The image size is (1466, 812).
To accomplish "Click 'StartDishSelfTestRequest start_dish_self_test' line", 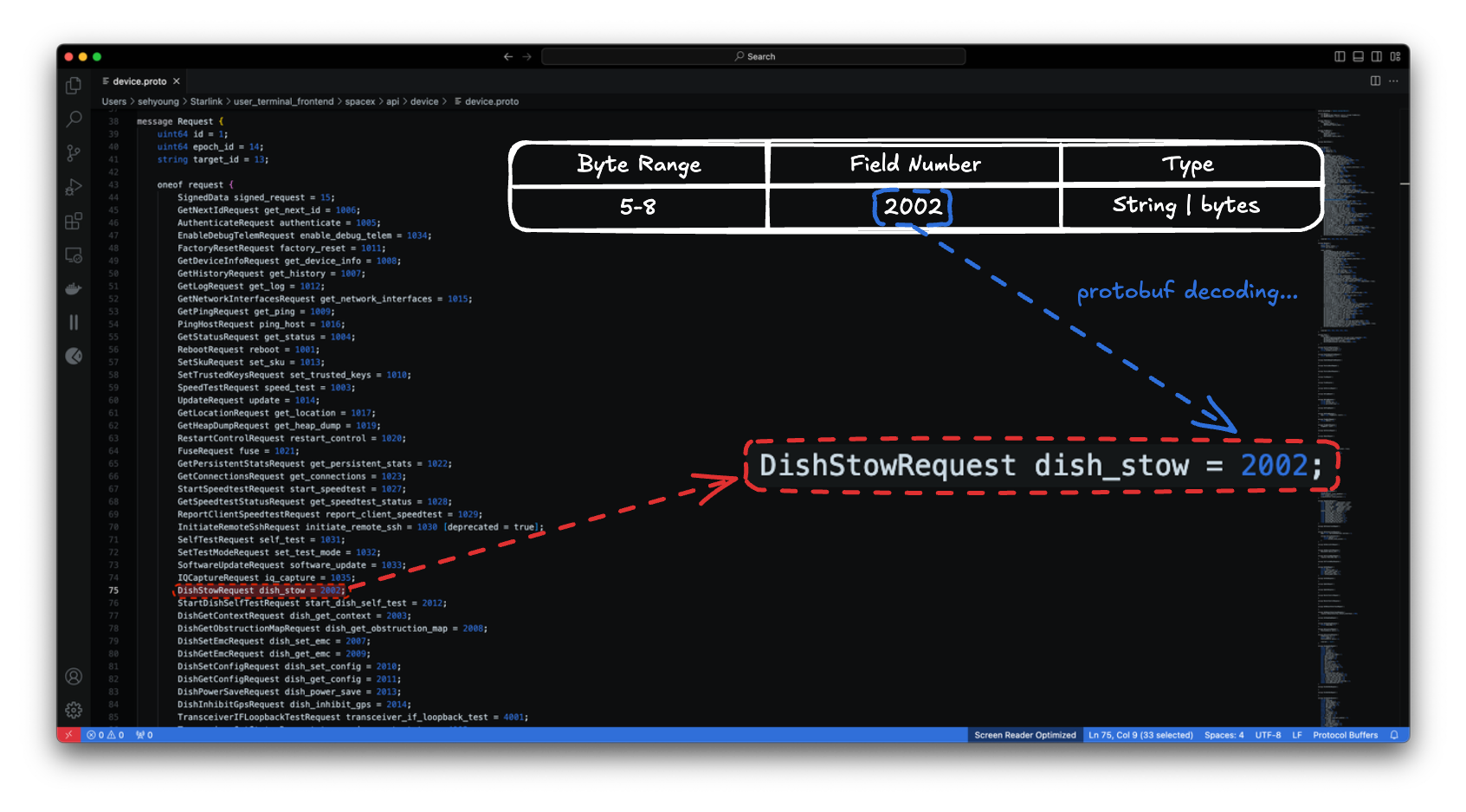I will point(313,603).
